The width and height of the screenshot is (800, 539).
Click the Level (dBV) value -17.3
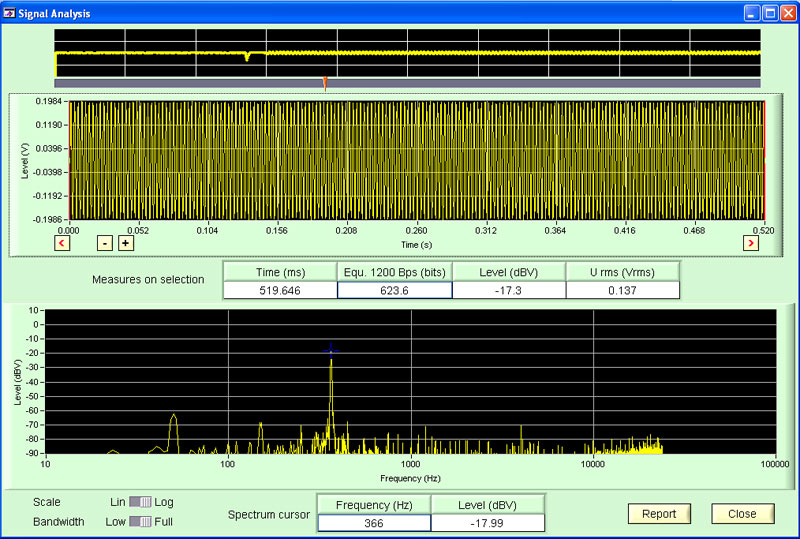point(509,290)
